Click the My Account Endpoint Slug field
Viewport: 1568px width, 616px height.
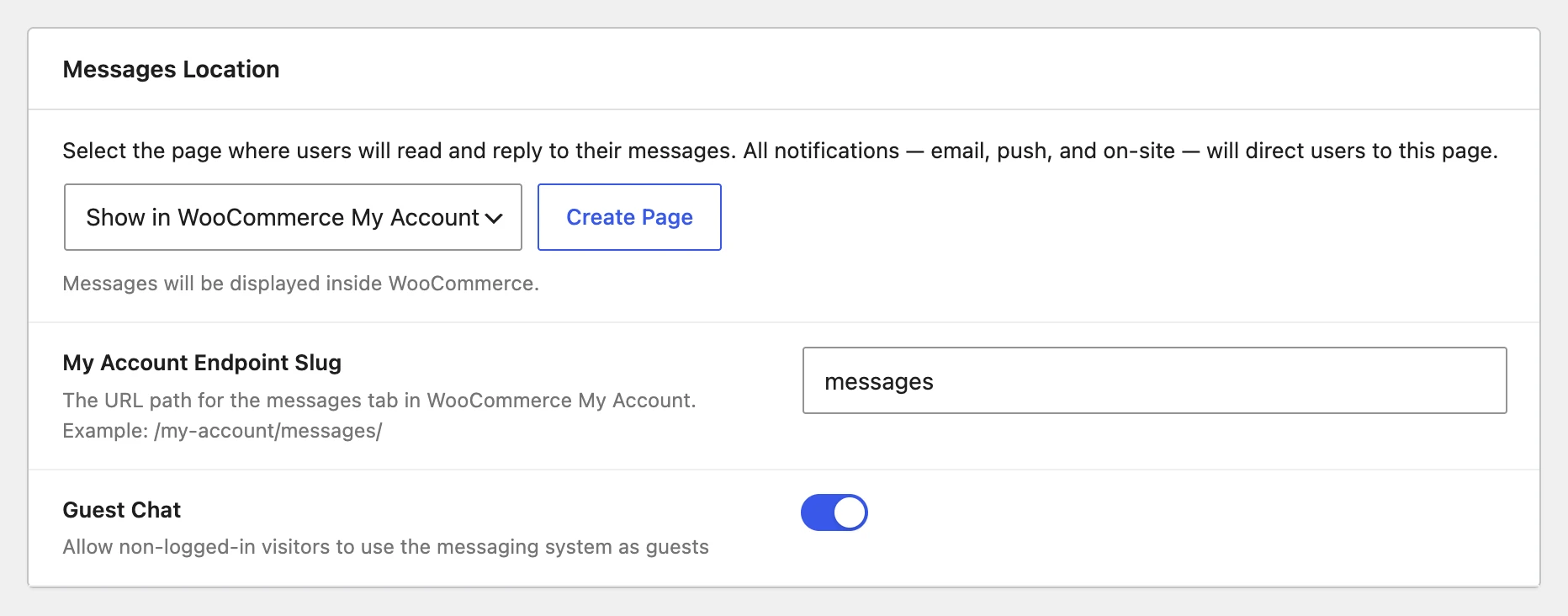tap(1154, 380)
